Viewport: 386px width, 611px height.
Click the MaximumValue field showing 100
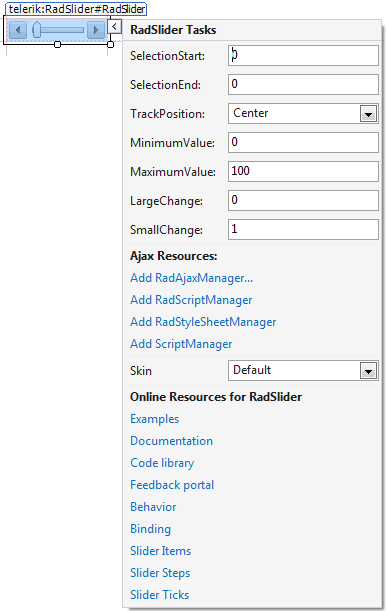click(x=303, y=171)
